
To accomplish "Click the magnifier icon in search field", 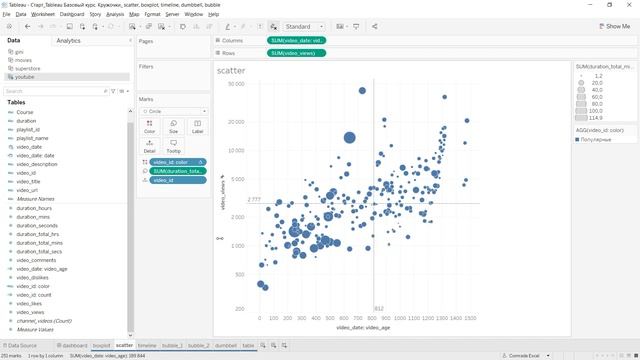I will click(105, 91).
